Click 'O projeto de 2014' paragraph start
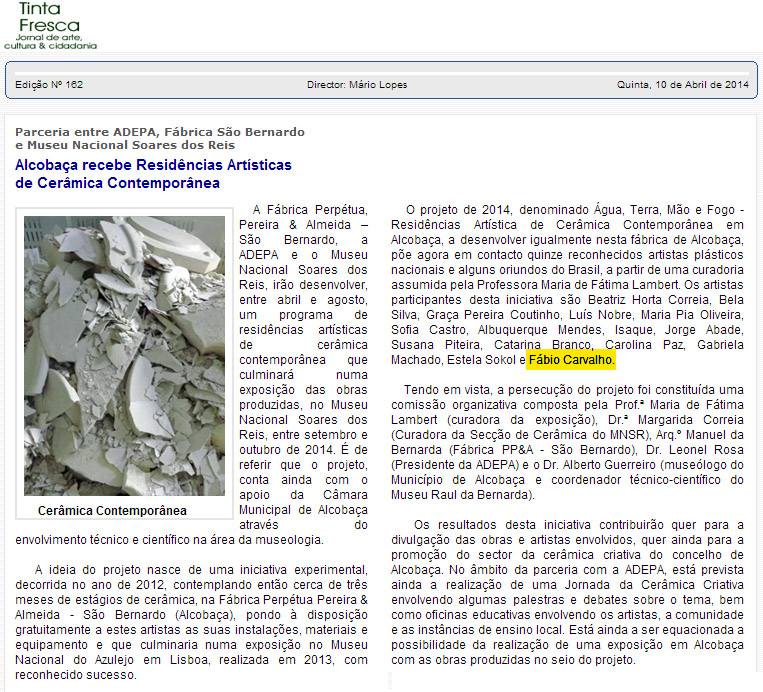763x692 pixels. pyautogui.click(x=458, y=210)
